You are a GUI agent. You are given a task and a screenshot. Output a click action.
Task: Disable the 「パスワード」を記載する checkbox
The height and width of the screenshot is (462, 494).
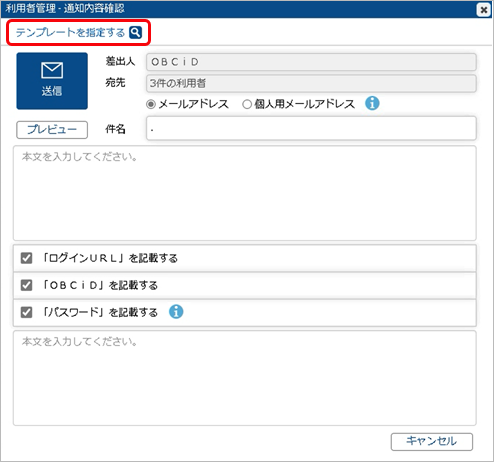click(x=26, y=312)
